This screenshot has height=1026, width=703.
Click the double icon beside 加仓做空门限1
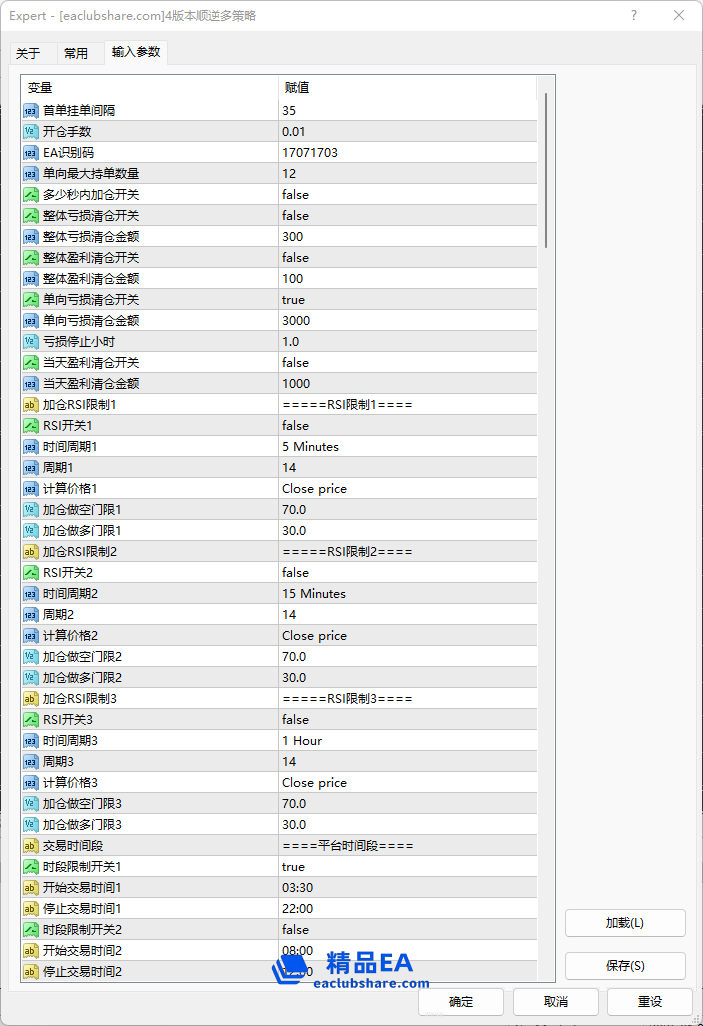(31, 509)
